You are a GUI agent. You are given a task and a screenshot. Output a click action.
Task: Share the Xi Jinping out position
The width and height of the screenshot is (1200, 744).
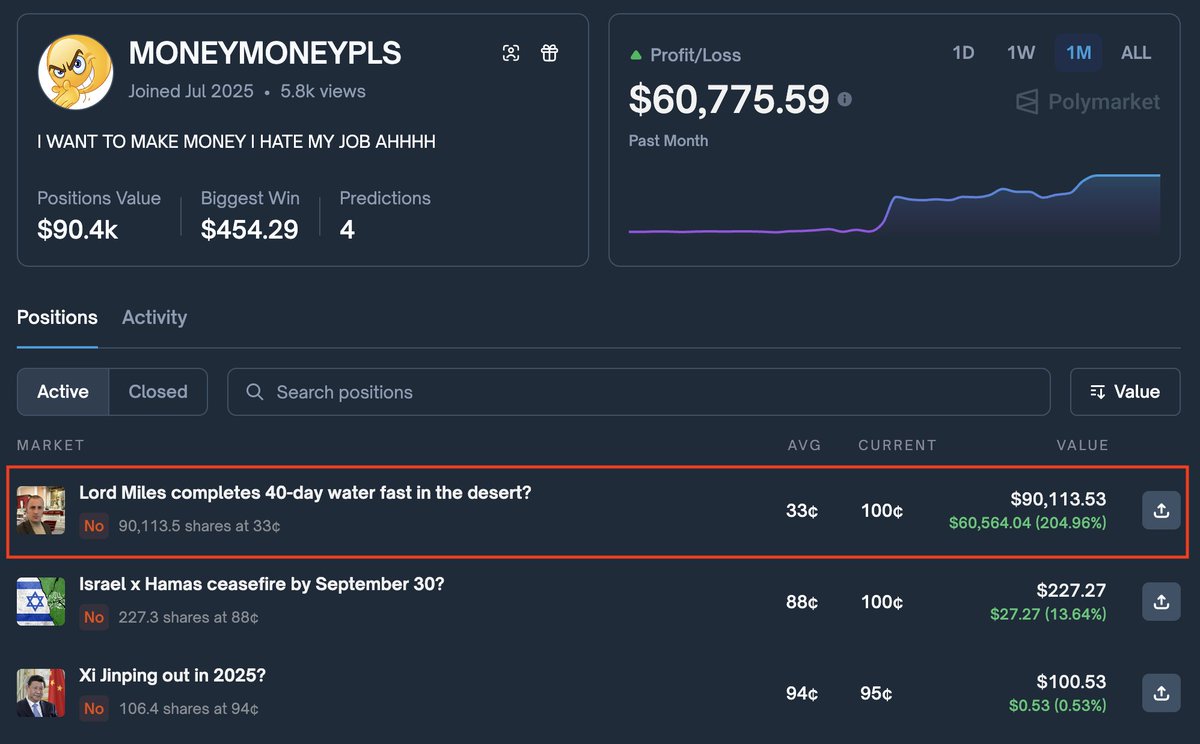[1161, 692]
